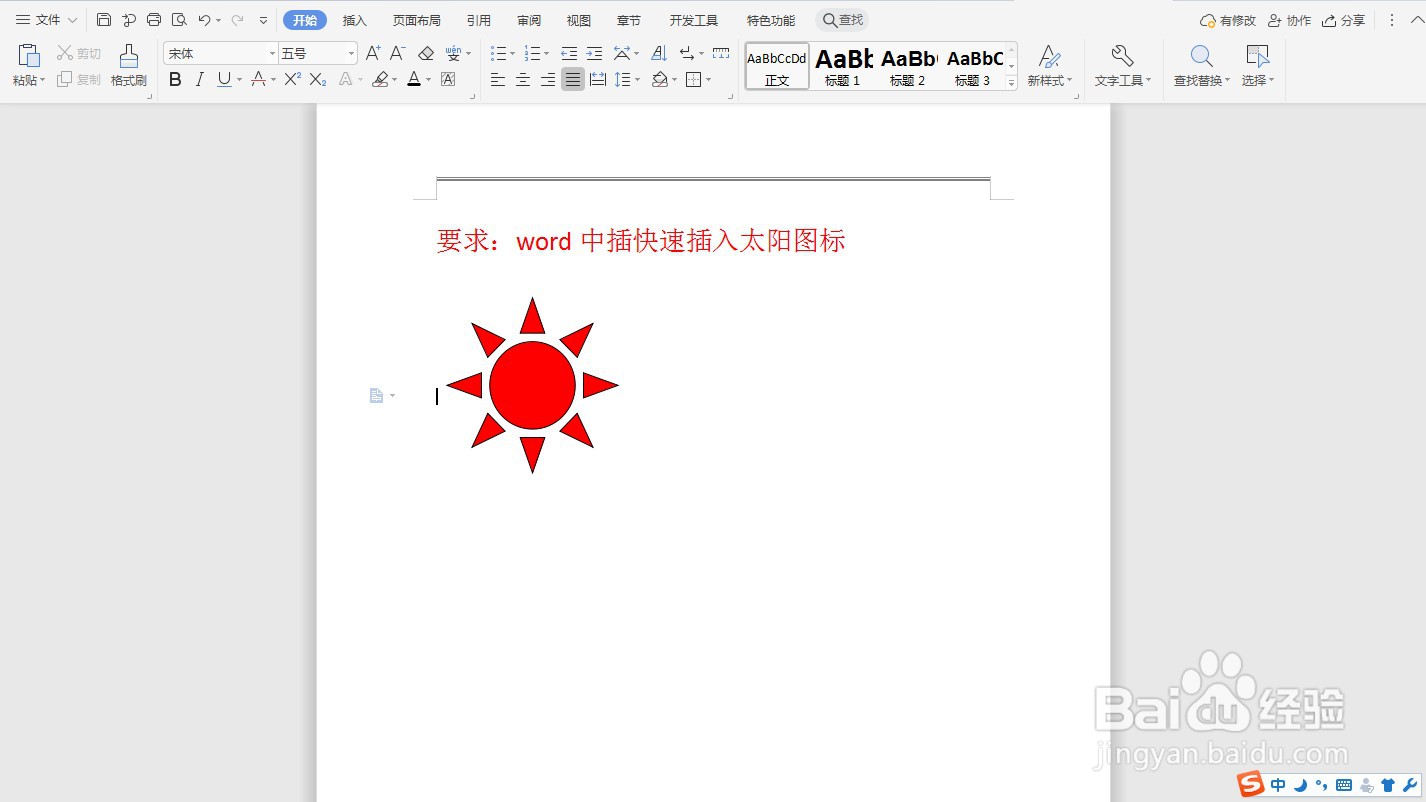Increase paragraph indent
The height and width of the screenshot is (802, 1426).
tap(594, 53)
